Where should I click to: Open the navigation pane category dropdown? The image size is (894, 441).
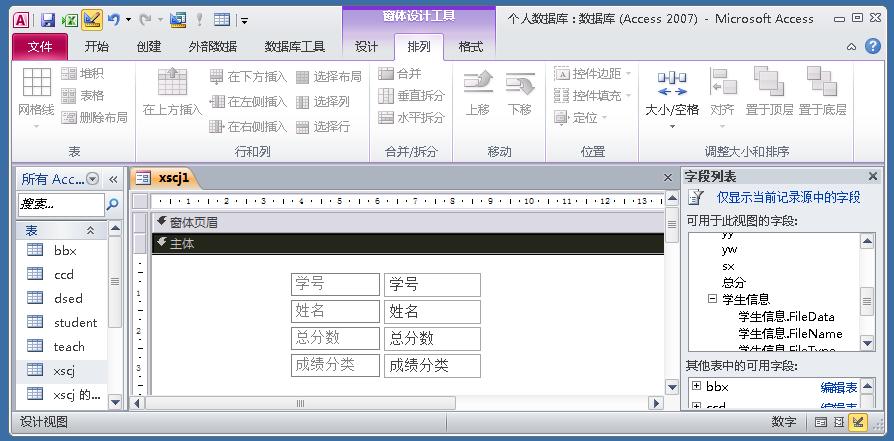tap(92, 179)
